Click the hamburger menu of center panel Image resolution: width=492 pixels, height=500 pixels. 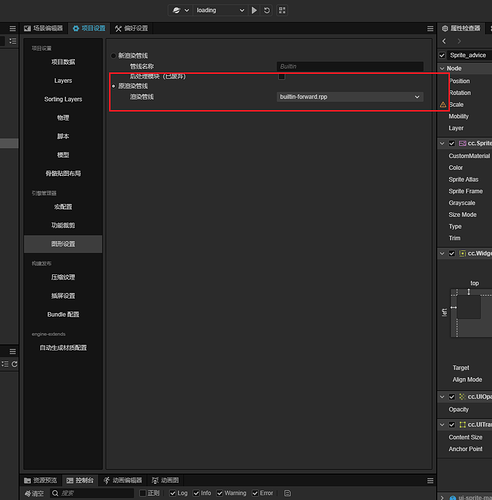430,29
